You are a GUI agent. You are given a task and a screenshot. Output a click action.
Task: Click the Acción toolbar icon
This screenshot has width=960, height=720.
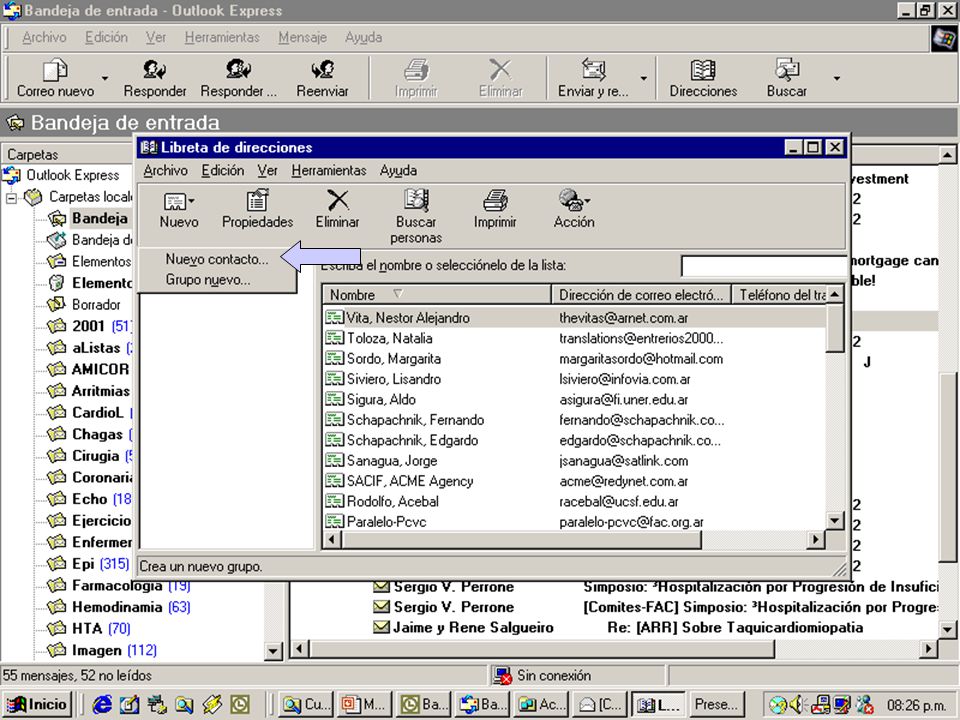(x=574, y=200)
